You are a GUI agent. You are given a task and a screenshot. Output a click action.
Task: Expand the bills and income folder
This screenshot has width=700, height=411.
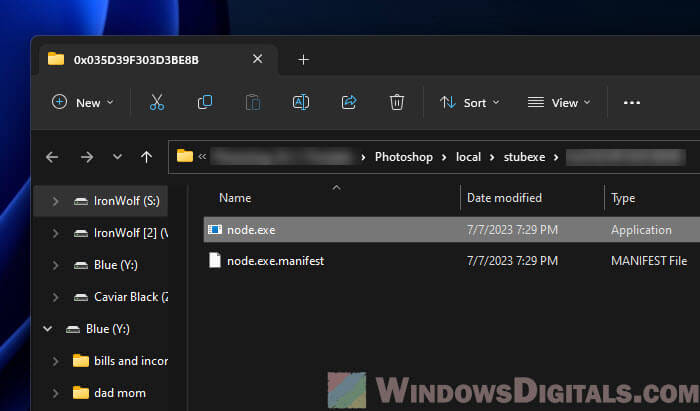click(x=55, y=361)
